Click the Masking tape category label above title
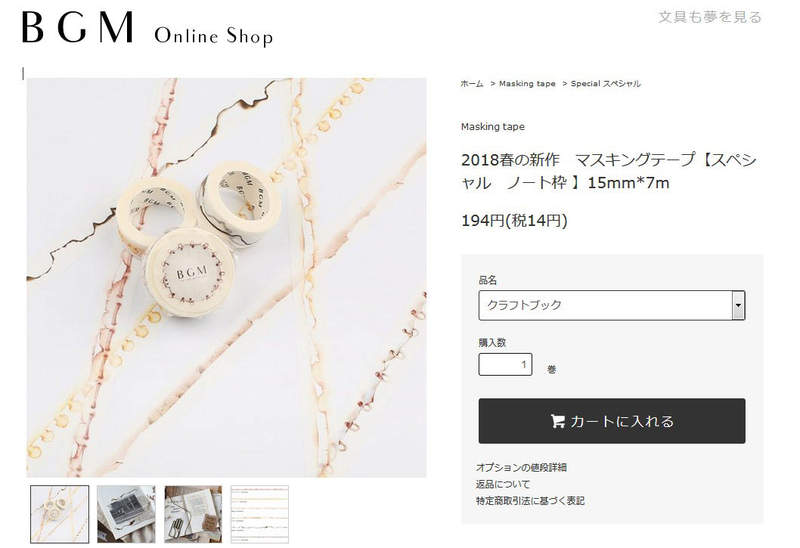The height and width of the screenshot is (548, 800). [492, 127]
